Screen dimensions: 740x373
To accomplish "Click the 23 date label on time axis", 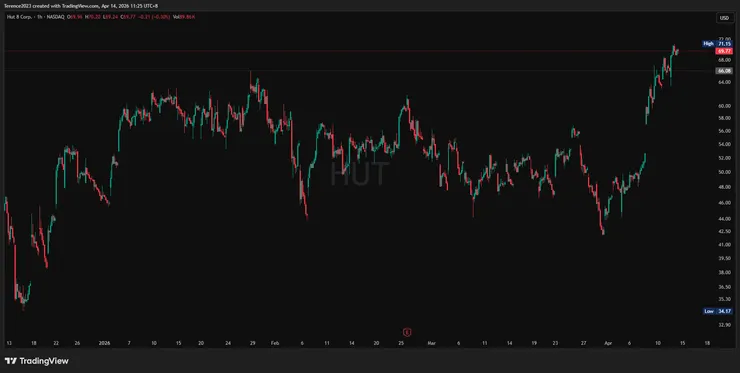I will click(555, 343).
